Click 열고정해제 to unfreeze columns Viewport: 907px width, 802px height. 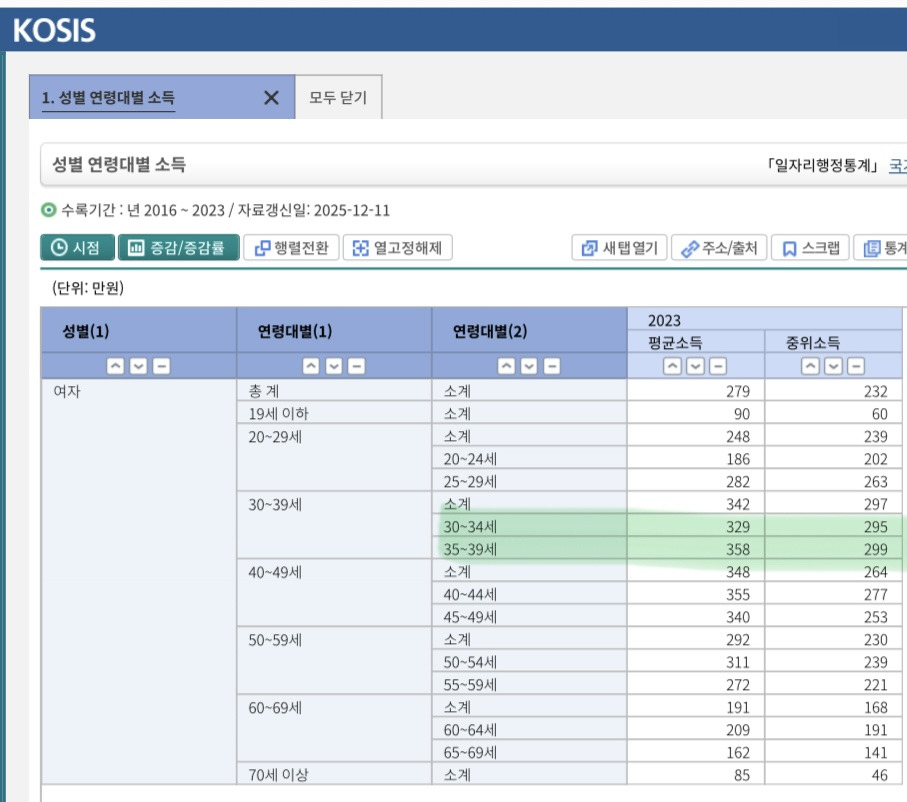click(398, 248)
